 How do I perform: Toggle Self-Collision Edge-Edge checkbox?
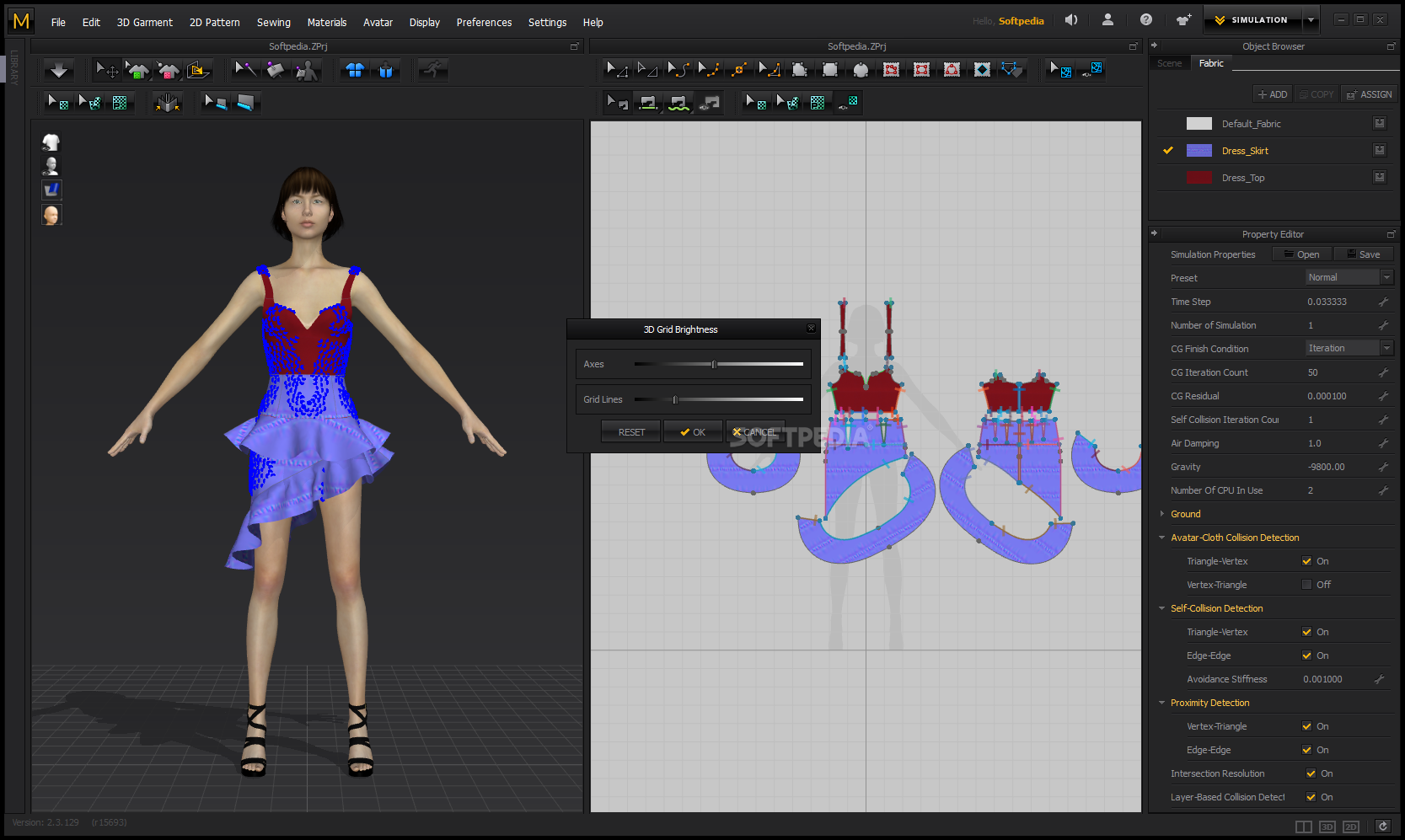click(x=1306, y=655)
